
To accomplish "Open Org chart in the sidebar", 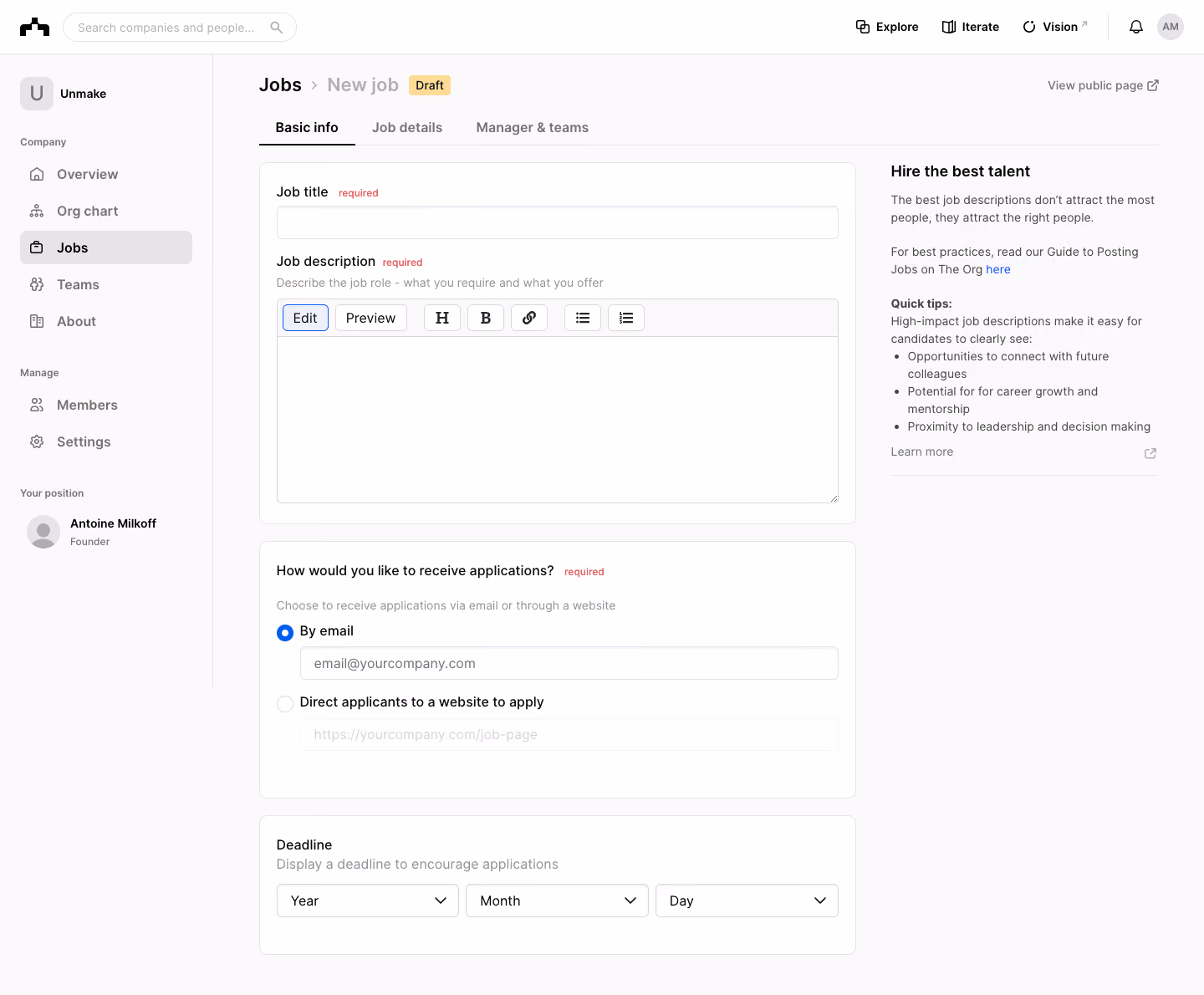I will point(106,211).
